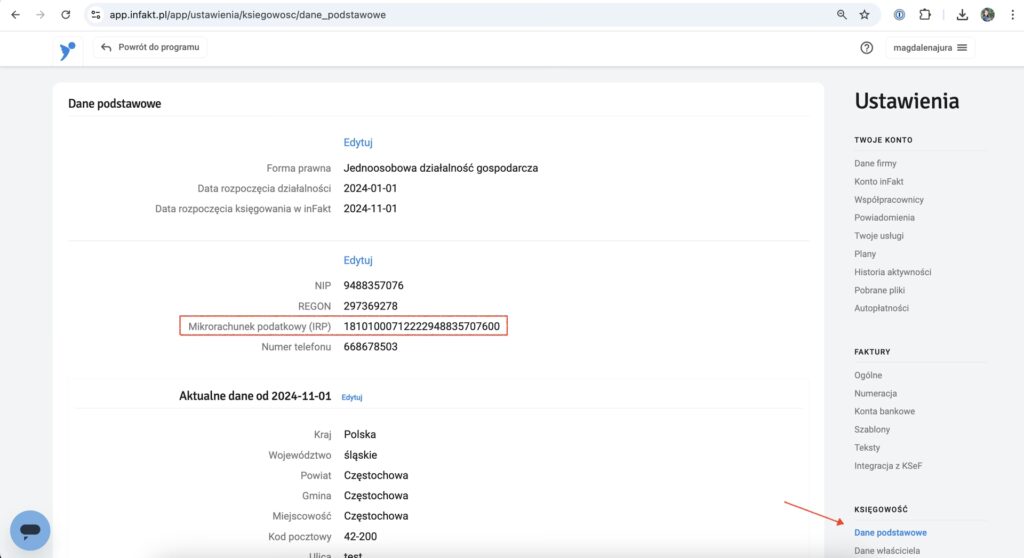Open the browser extensions puzzle icon

pos(924,15)
